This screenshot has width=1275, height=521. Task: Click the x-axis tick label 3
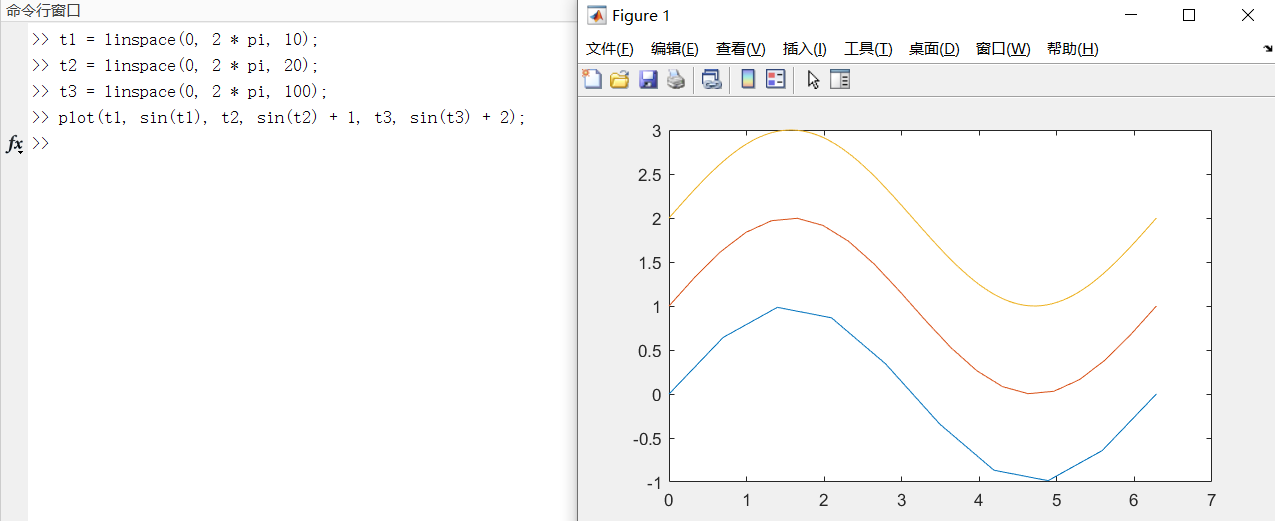[x=901, y=500]
